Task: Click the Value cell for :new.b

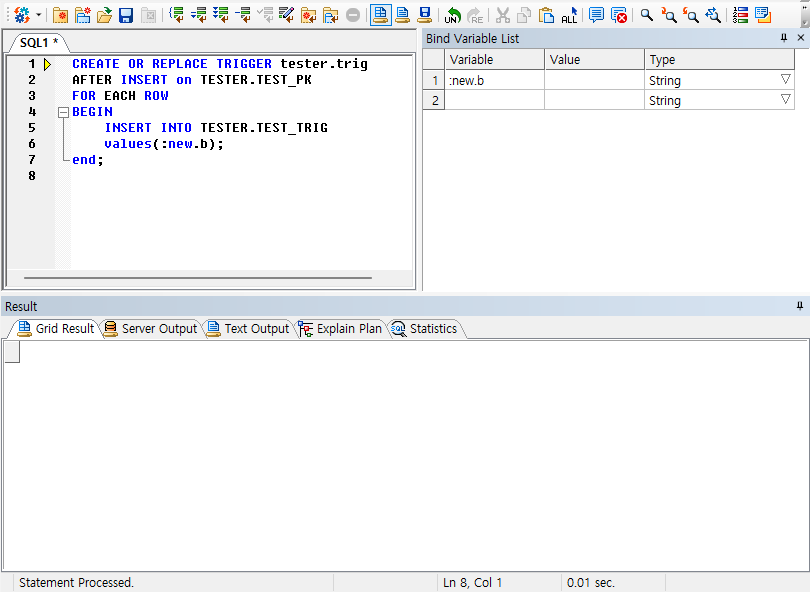Action: tap(594, 80)
